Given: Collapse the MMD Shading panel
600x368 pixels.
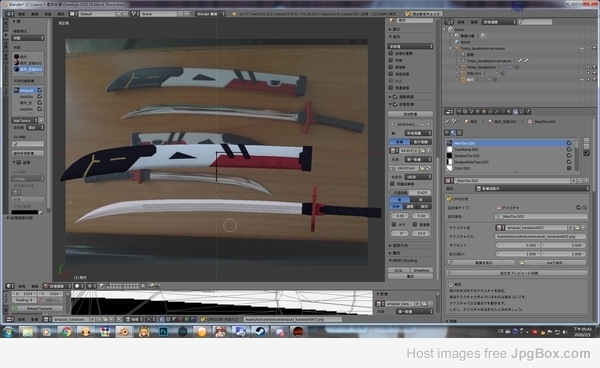Looking at the screenshot, I should click(x=391, y=261).
